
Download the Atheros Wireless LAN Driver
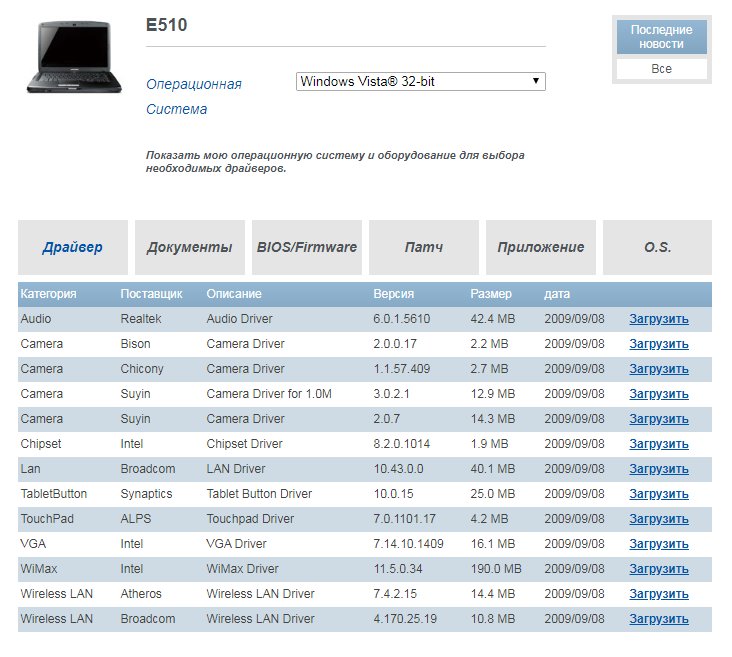(x=659, y=594)
